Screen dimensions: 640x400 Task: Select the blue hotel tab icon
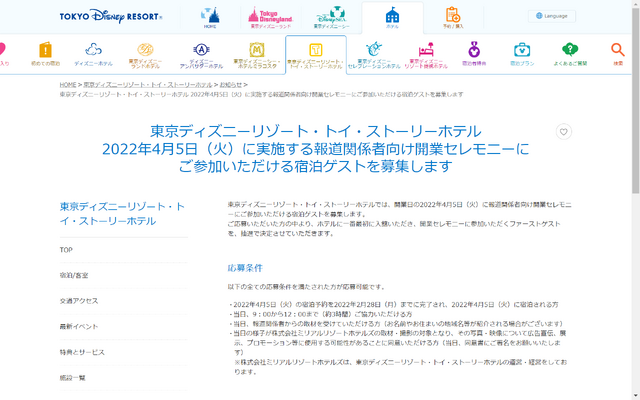tap(392, 17)
